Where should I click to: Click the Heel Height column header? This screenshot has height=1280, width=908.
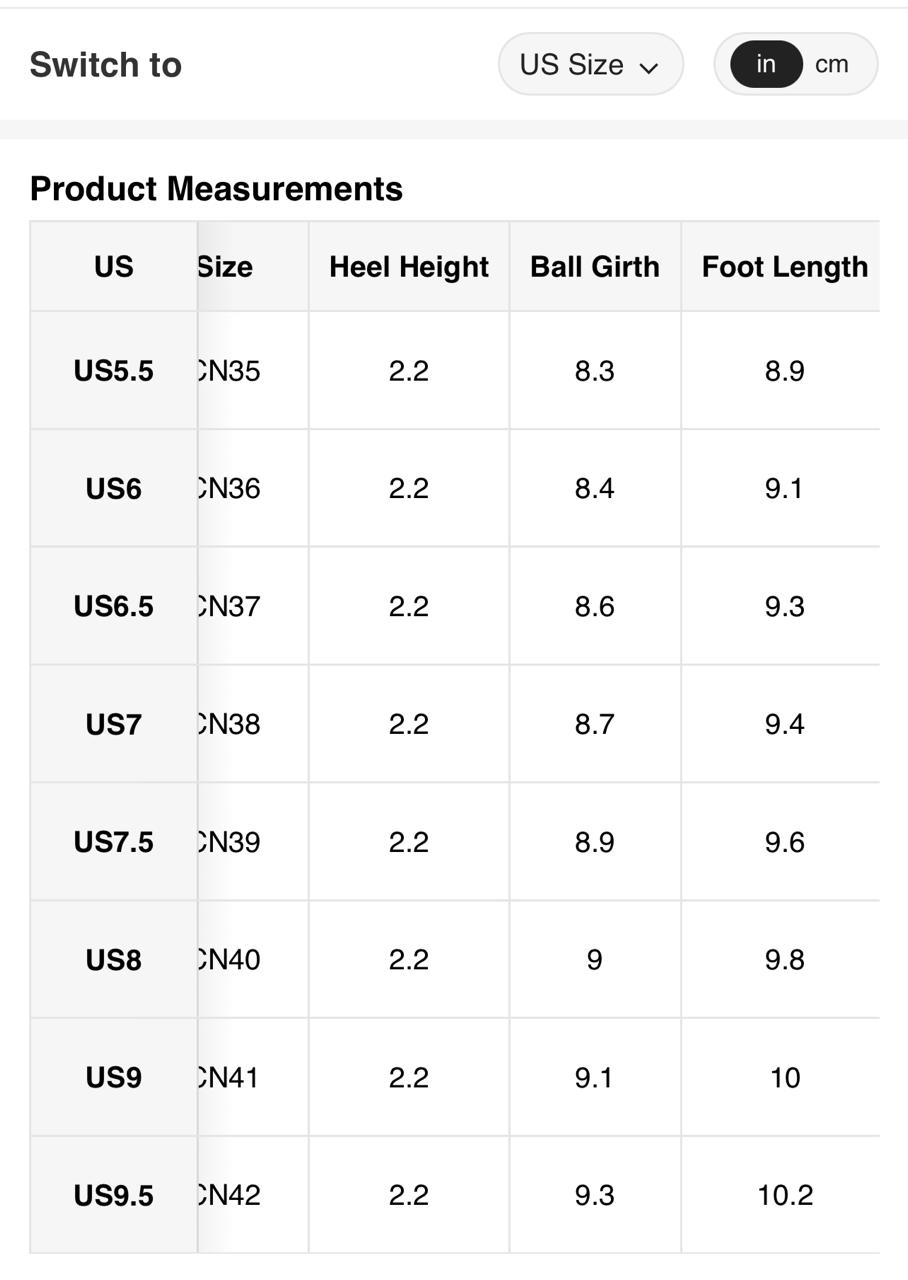(408, 267)
